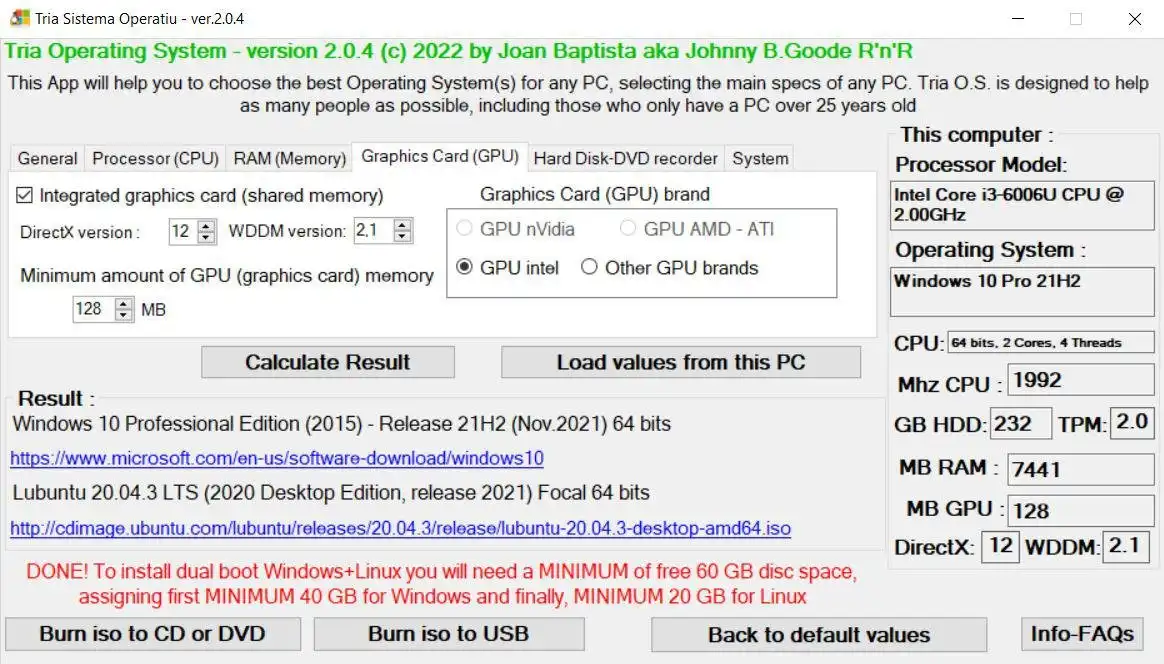Click the GPU memory MB value field

[94, 309]
